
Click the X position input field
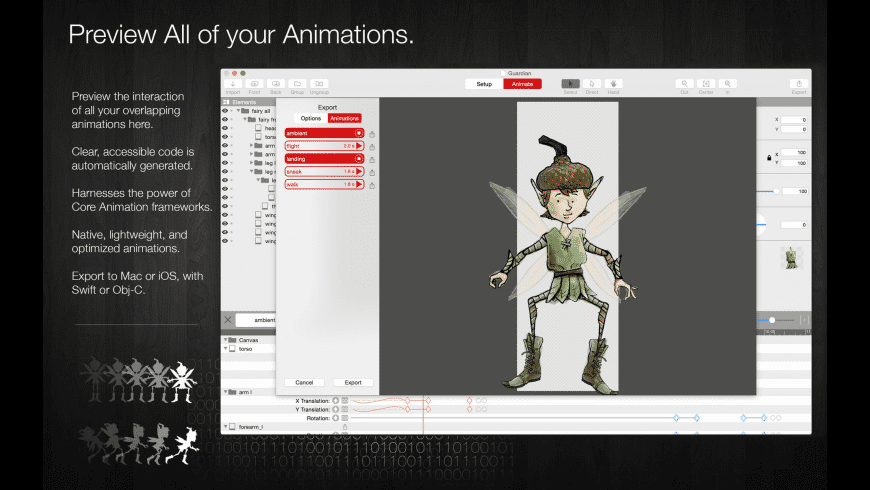point(794,119)
